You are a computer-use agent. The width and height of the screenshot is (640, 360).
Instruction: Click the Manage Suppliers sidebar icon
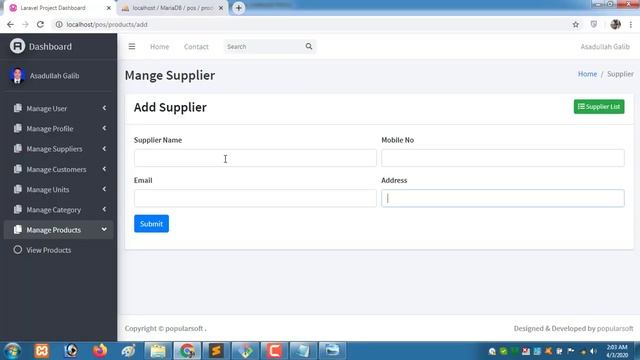click(x=18, y=149)
